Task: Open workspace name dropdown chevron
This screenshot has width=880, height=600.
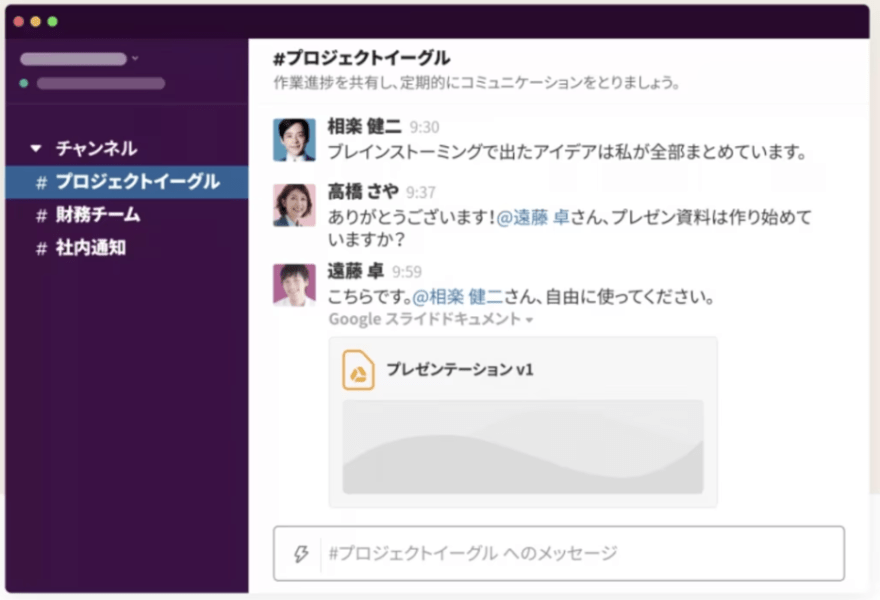Action: (135, 58)
